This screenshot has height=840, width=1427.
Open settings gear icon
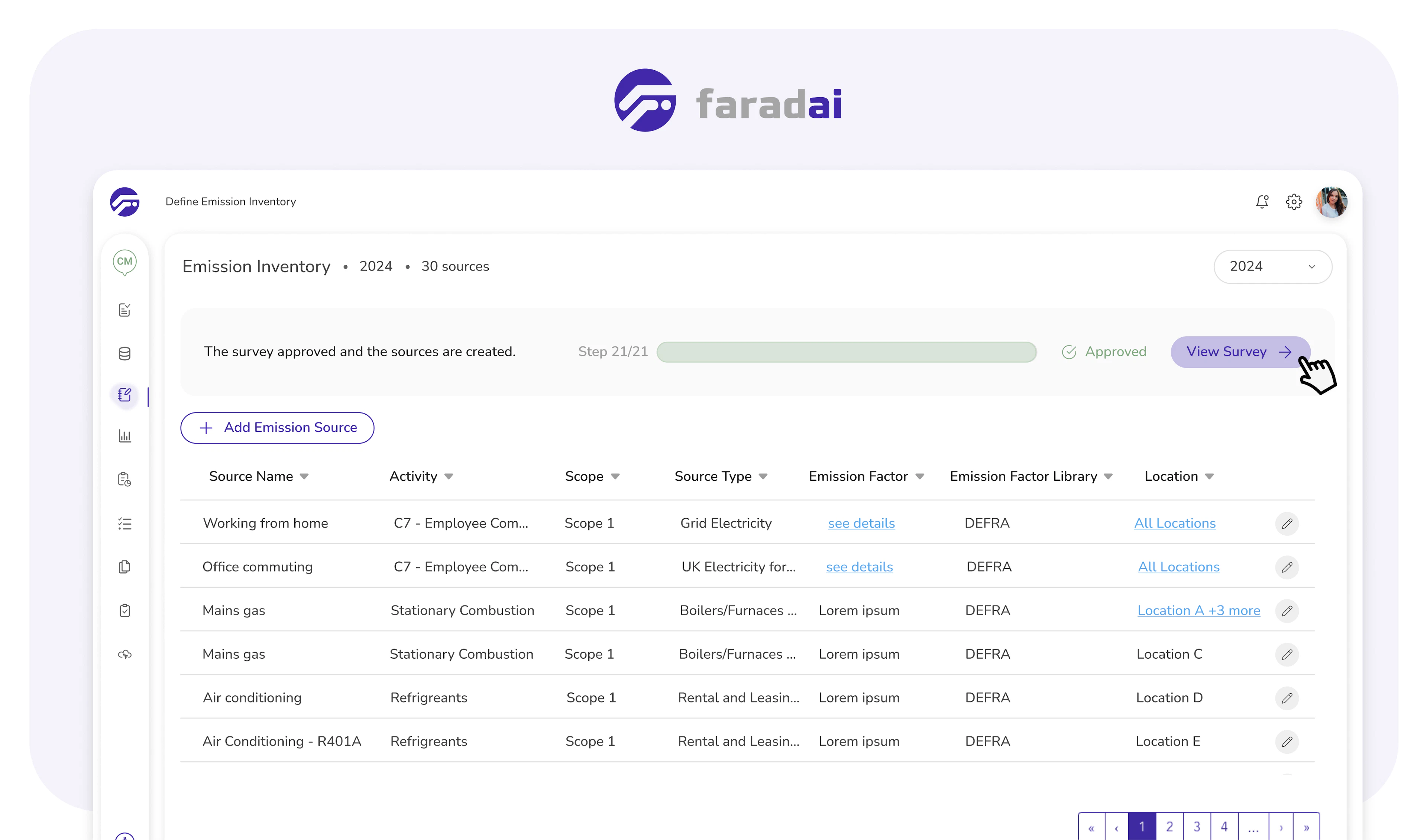(1293, 201)
